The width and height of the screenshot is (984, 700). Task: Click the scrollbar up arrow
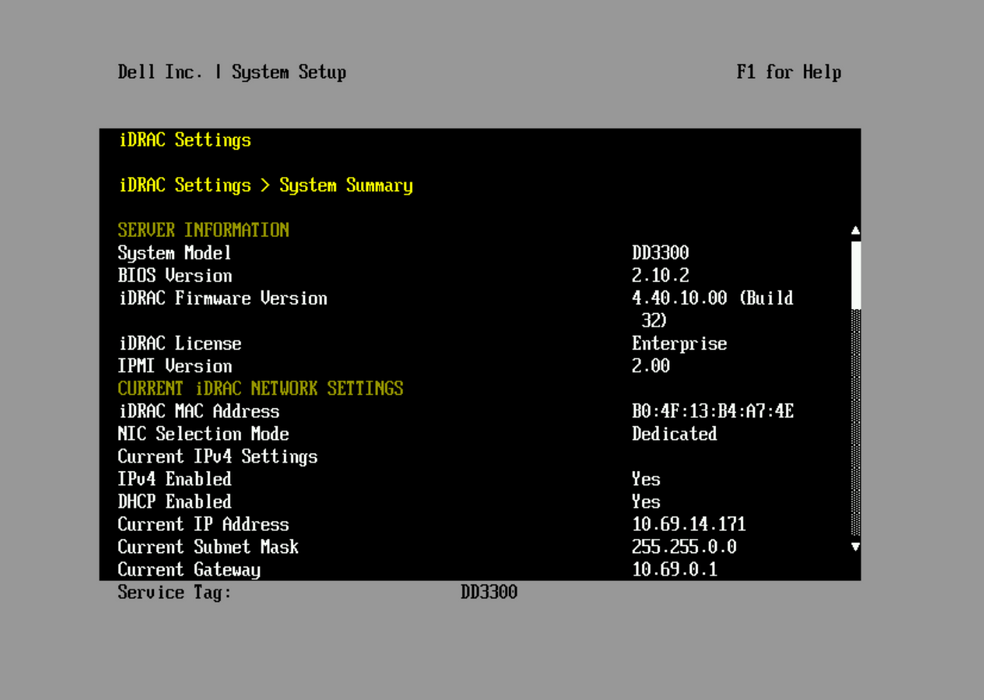[855, 231]
